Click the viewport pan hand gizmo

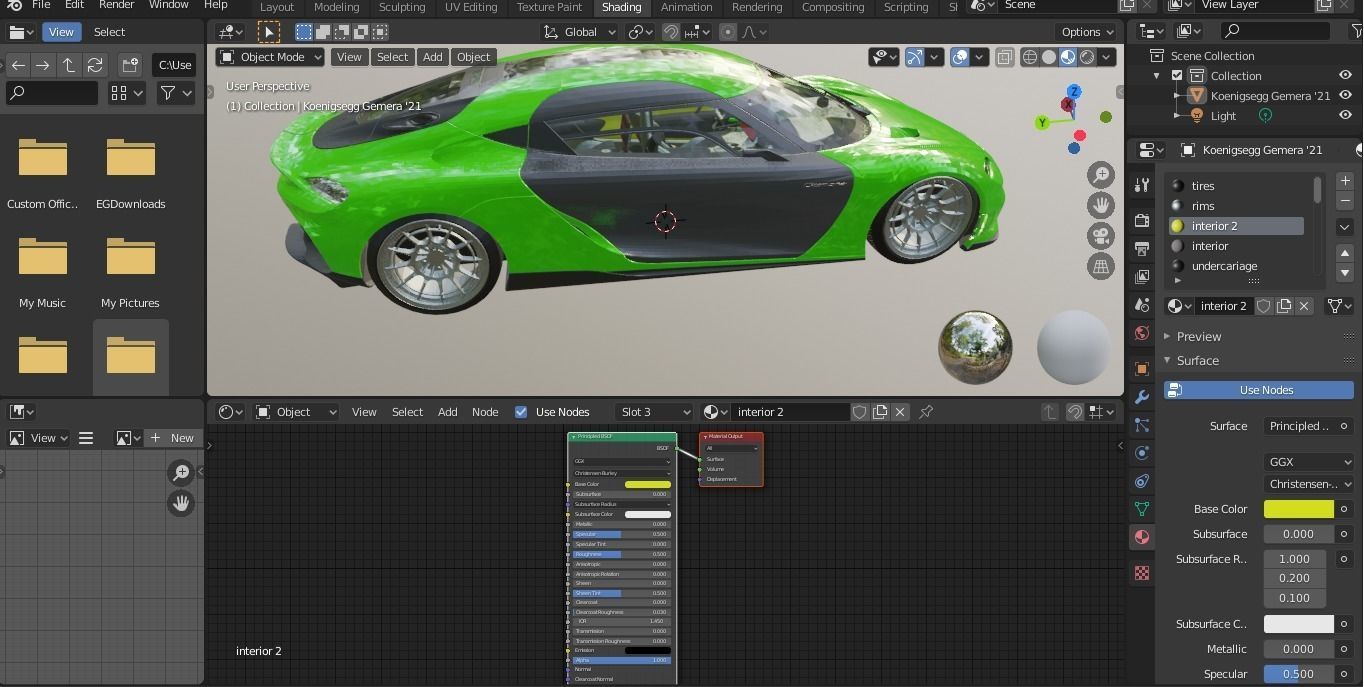[x=1101, y=205]
